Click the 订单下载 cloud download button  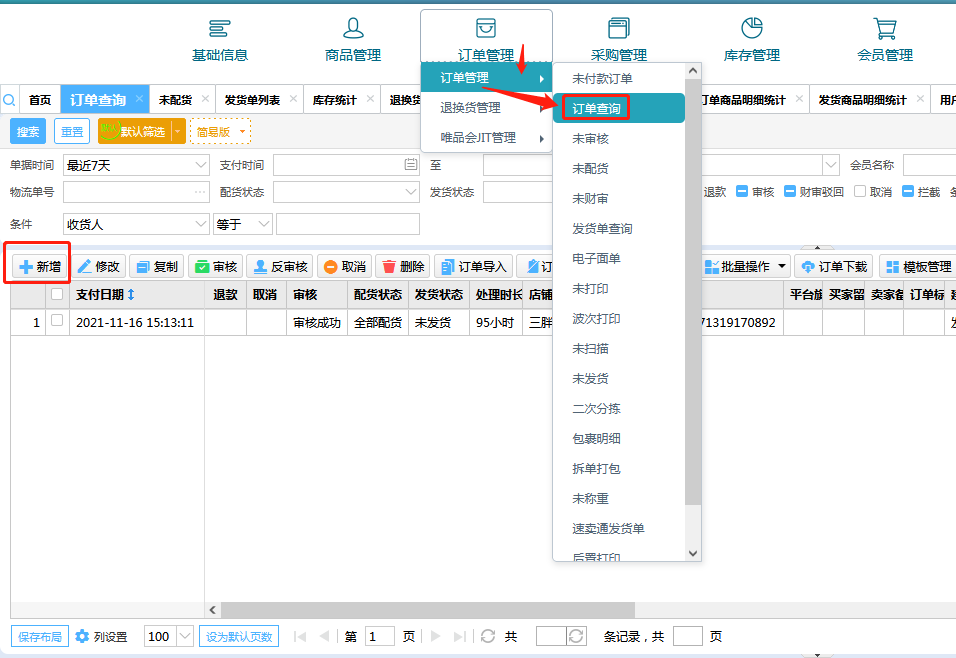834,267
